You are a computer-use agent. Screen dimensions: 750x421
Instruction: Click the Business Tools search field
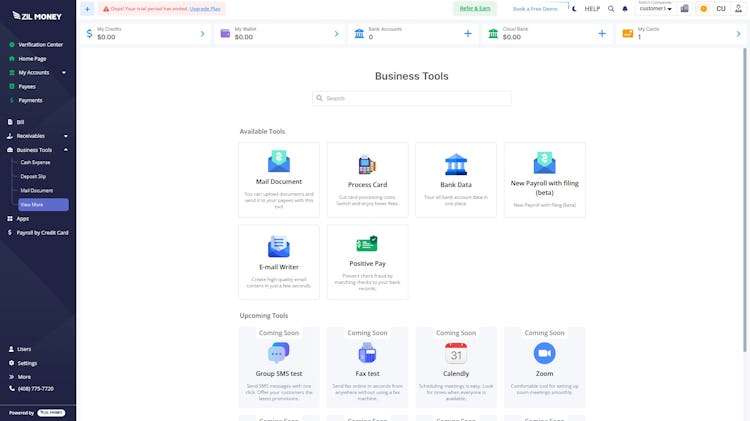412,98
